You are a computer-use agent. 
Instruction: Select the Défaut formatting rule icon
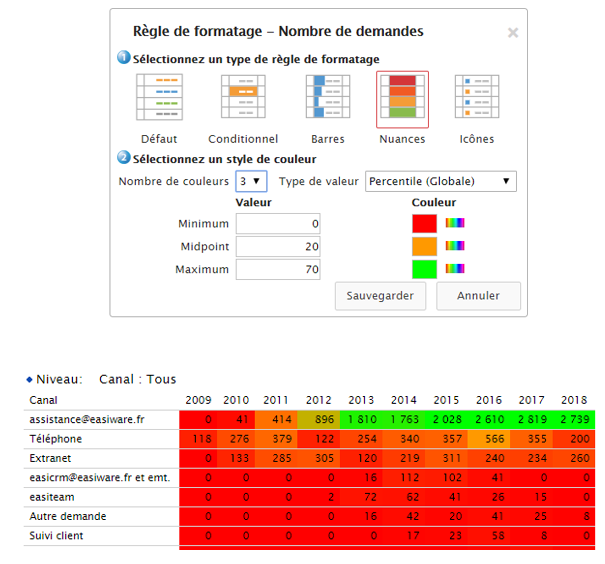tap(159, 99)
